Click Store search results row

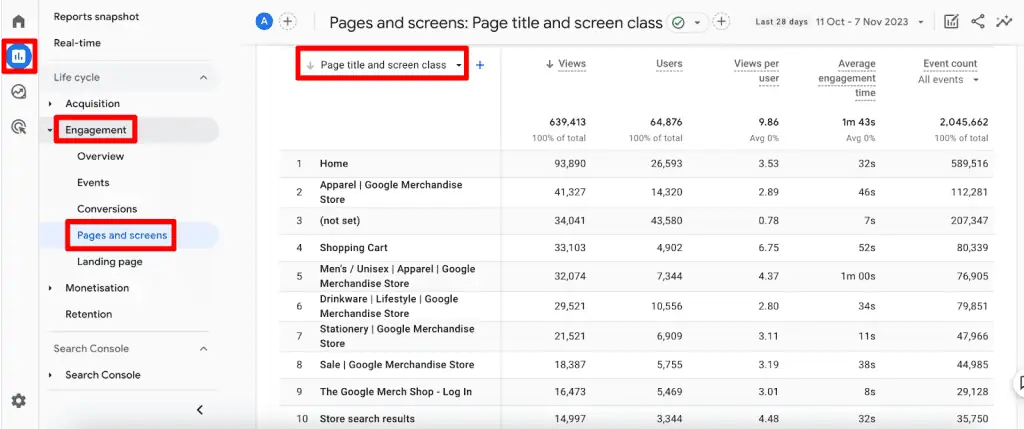click(637, 419)
